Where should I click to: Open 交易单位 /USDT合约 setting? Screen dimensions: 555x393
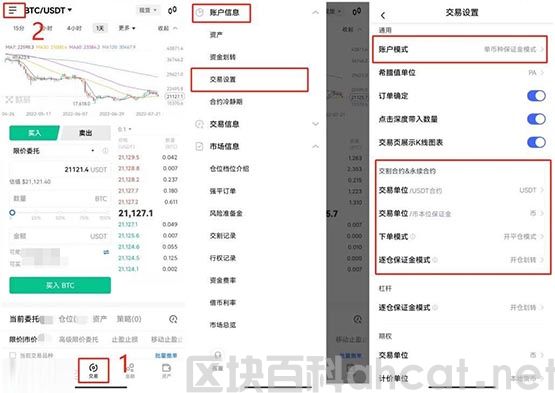(462, 190)
